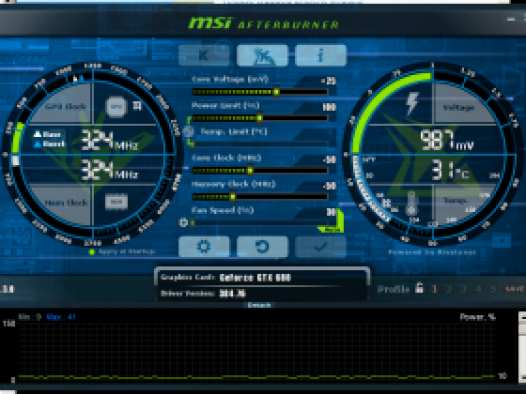The image size is (526, 394).
Task: Click the Core Voltage slider handle
Action: [x=276, y=92]
